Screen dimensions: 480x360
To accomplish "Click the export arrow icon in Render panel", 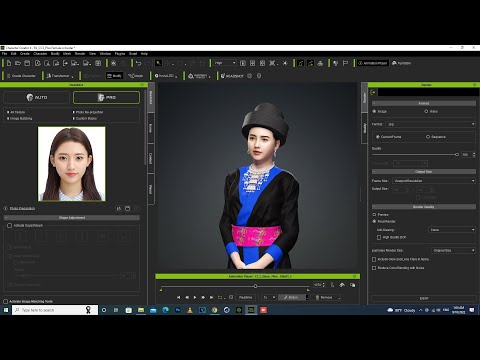I will pyautogui.click(x=373, y=92).
